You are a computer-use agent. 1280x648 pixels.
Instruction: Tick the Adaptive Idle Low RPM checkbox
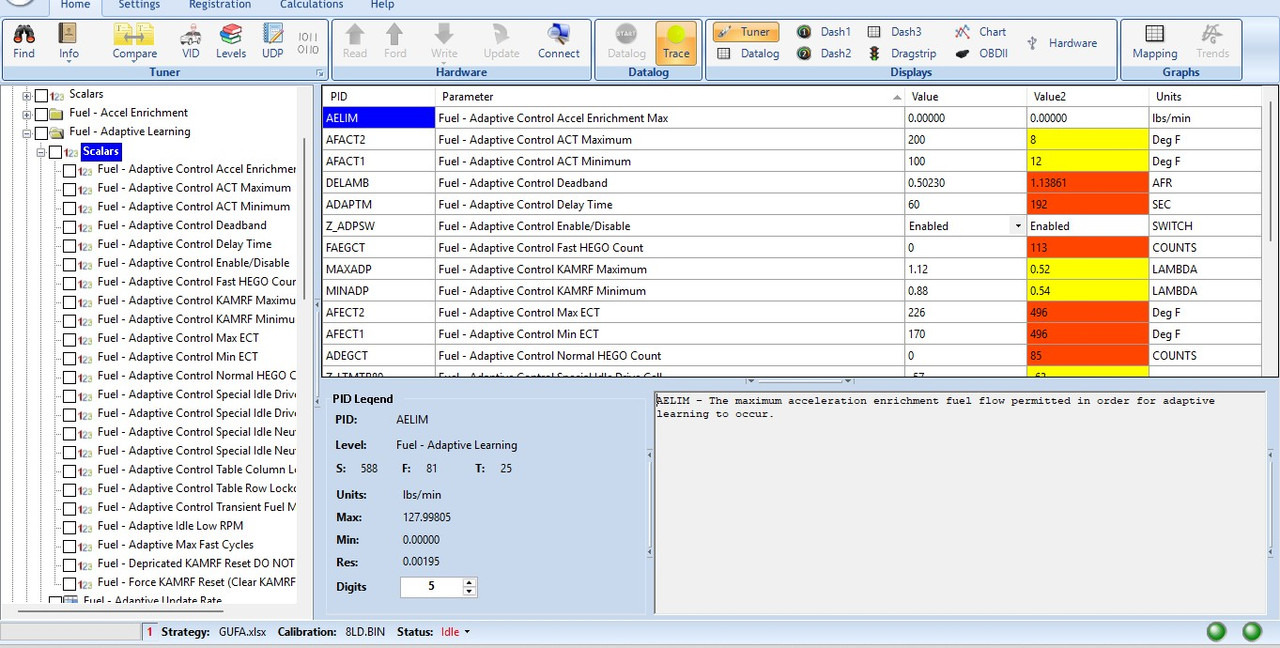coord(69,528)
